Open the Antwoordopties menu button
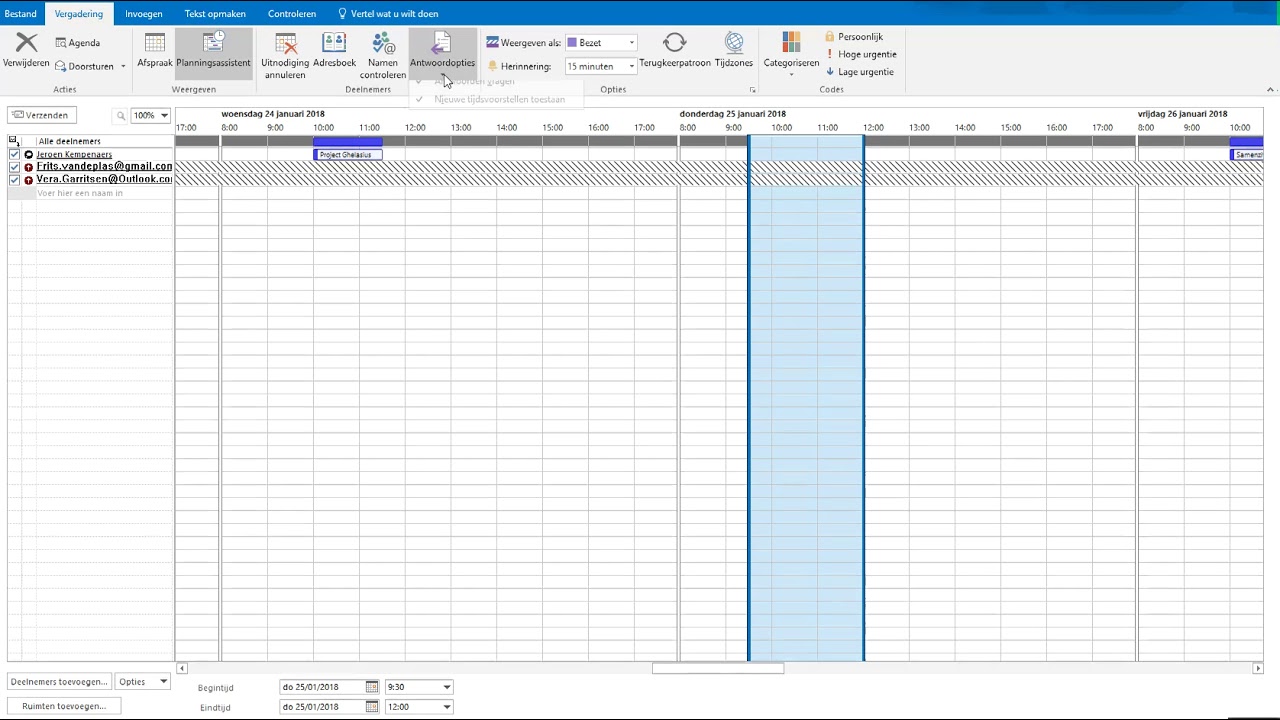The image size is (1280, 720). point(442,52)
